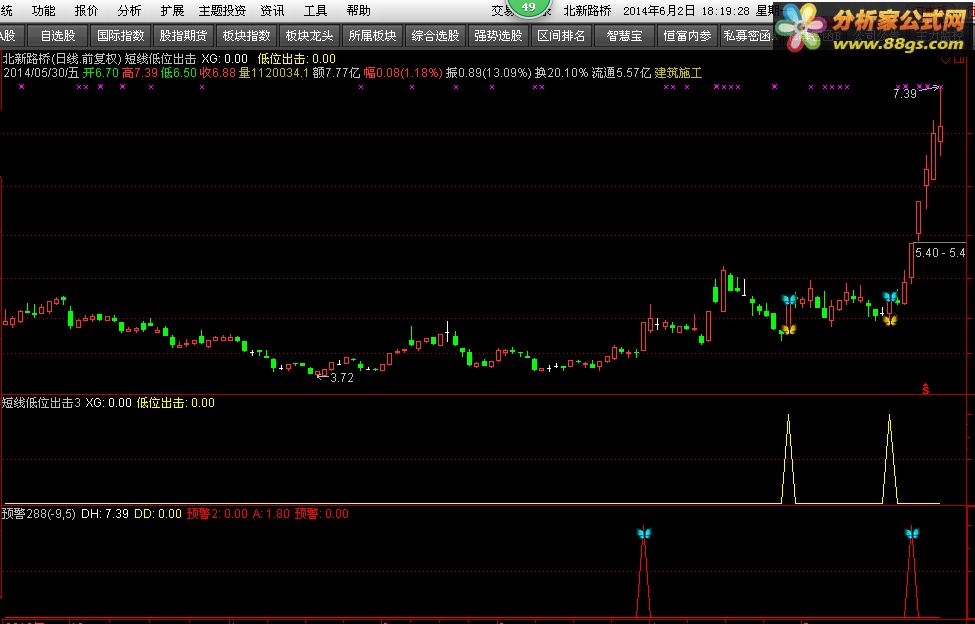Click the 建筑施工 industry label
This screenshot has height=624, width=975.
(x=678, y=73)
